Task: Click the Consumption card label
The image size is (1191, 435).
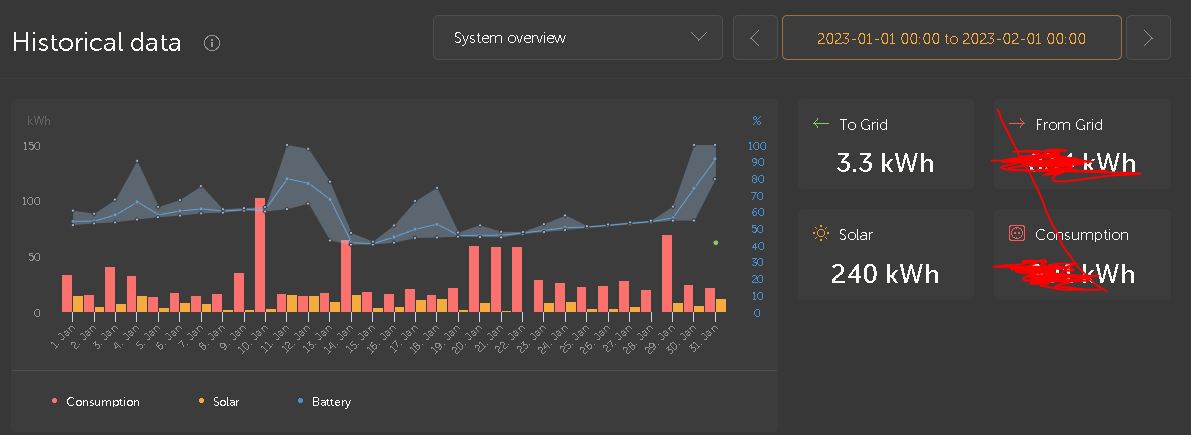Action: pyautogui.click(x=1082, y=235)
